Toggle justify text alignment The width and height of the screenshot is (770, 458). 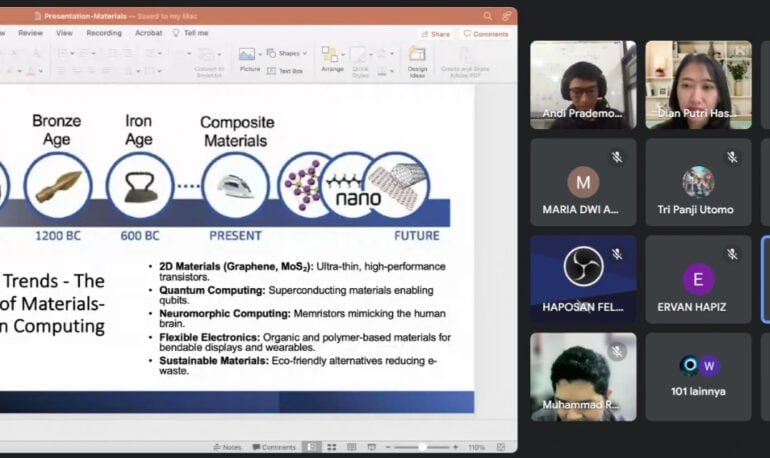[x=107, y=71]
